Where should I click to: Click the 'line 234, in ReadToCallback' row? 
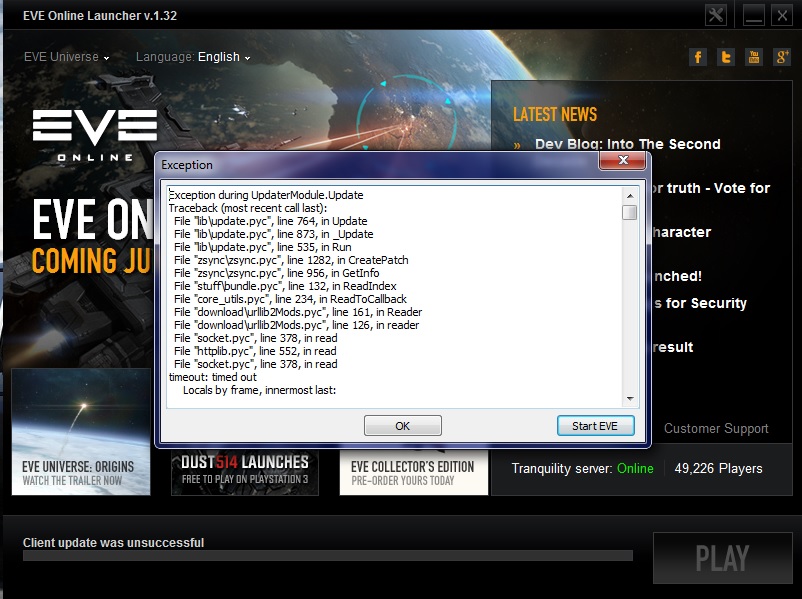tap(291, 299)
